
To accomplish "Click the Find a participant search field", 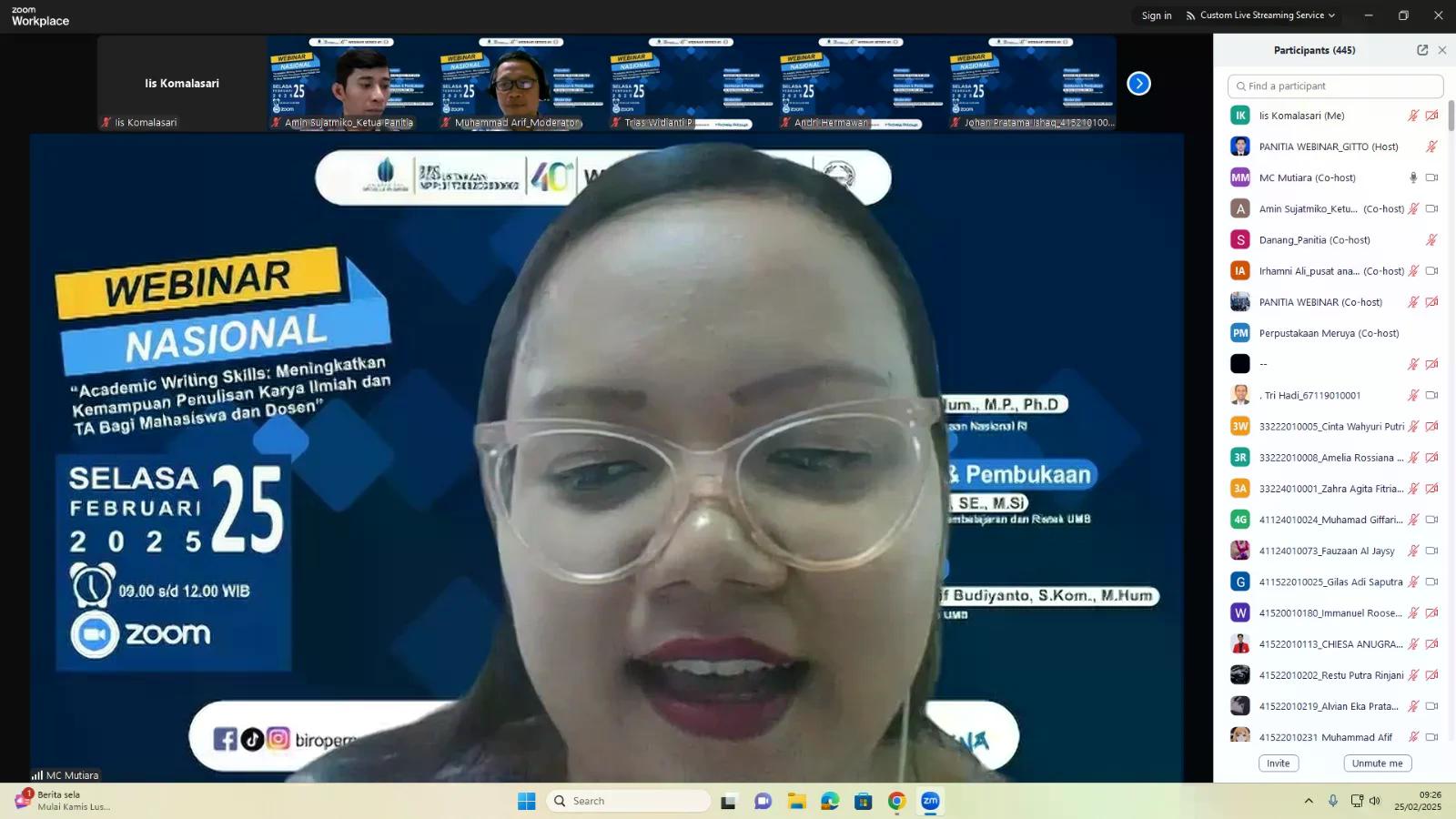I will 1335,86.
